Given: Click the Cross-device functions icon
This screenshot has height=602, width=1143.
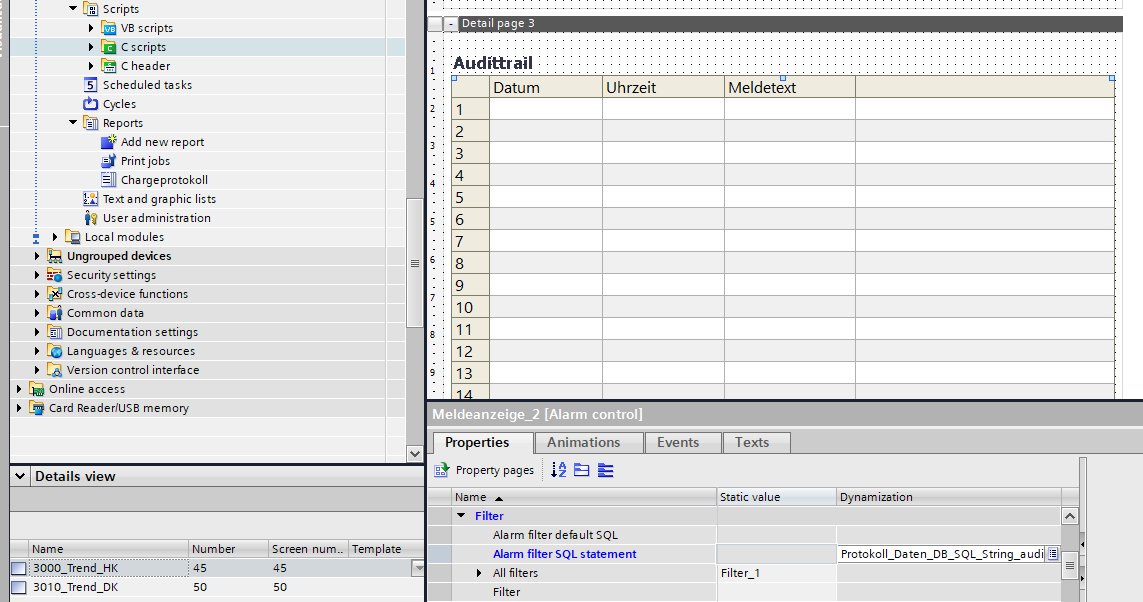Looking at the screenshot, I should click(55, 294).
